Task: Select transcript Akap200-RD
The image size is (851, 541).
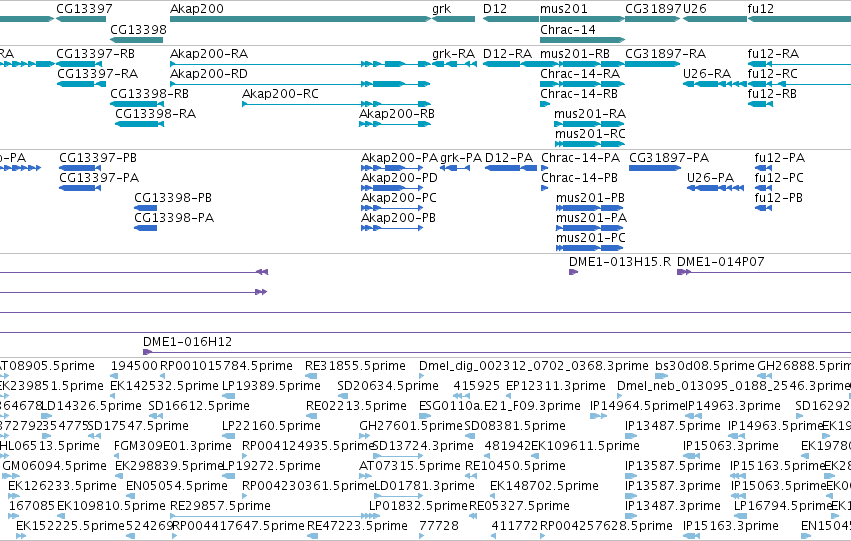Action: [x=209, y=74]
